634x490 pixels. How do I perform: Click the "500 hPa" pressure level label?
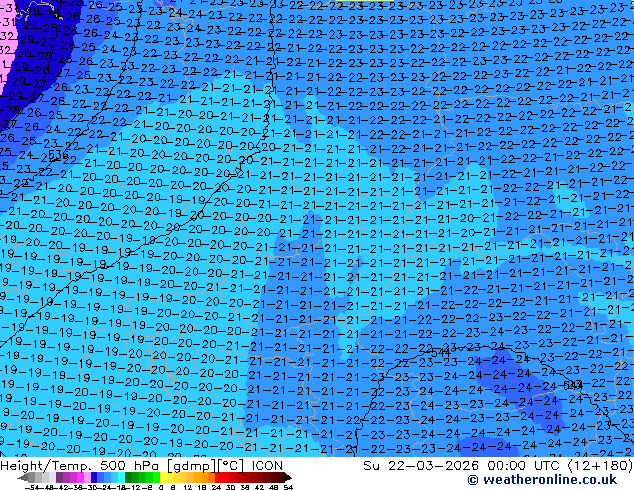click(x=131, y=466)
